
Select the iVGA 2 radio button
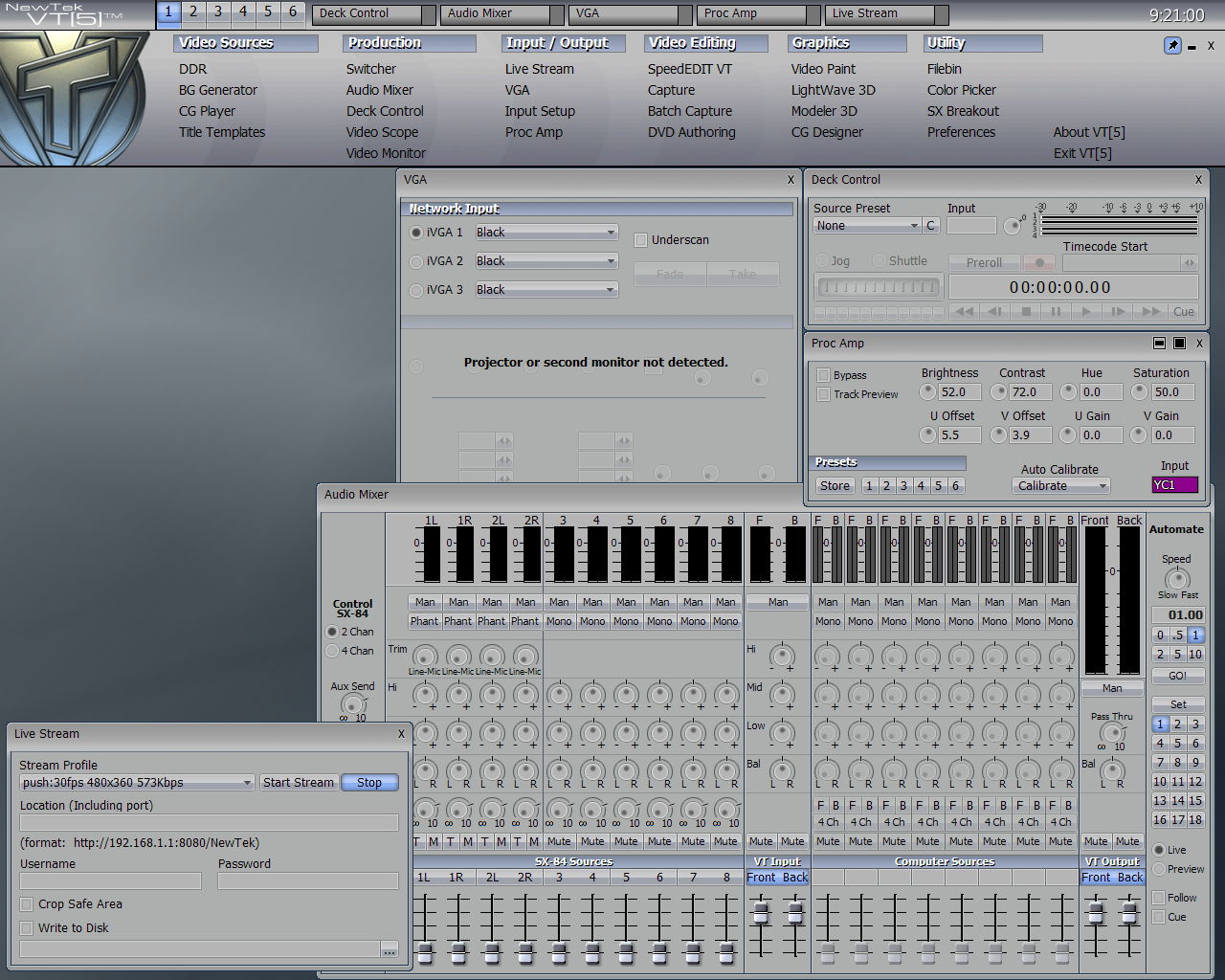[416, 261]
